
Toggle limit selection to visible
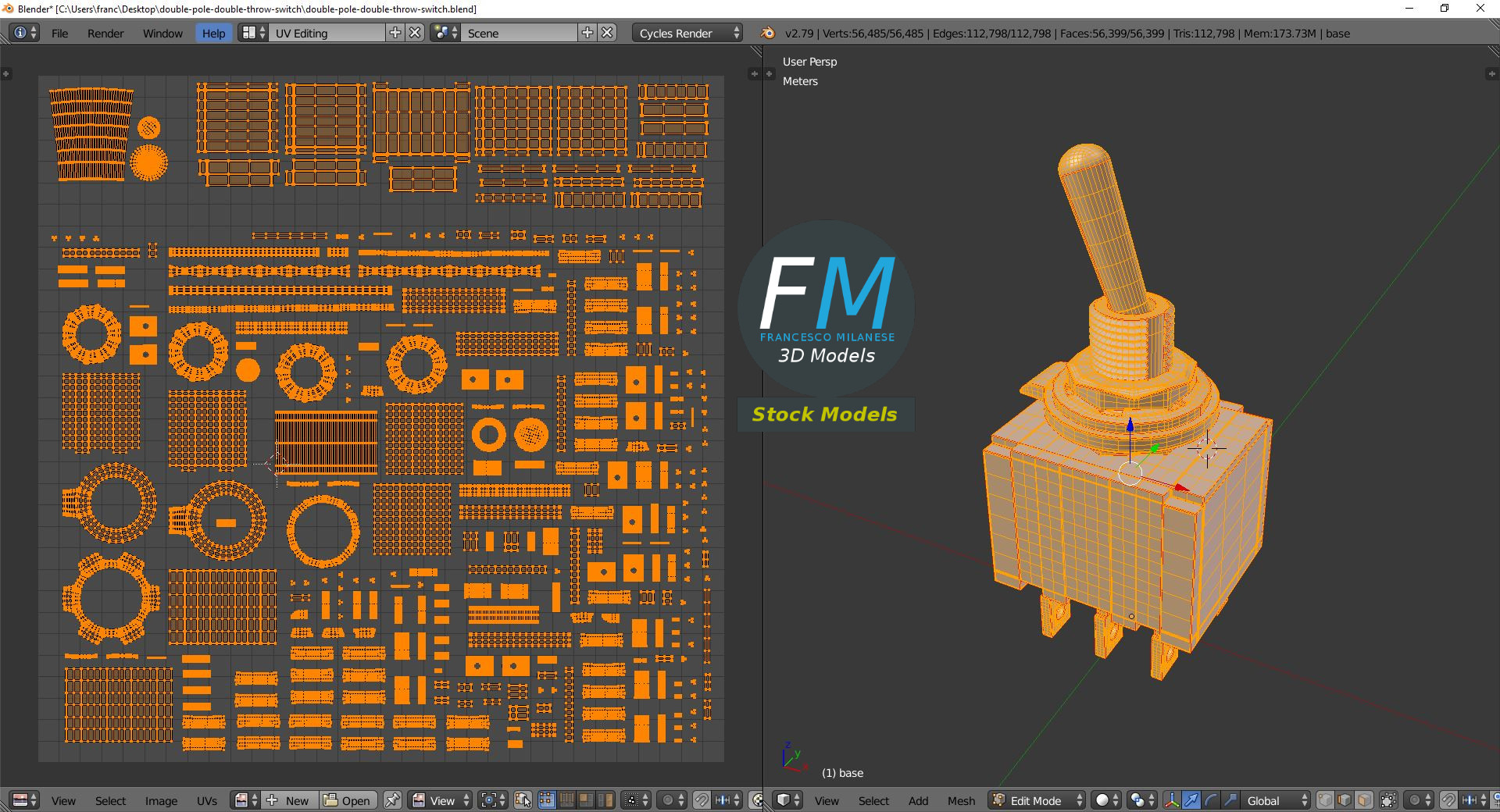coord(1388,800)
